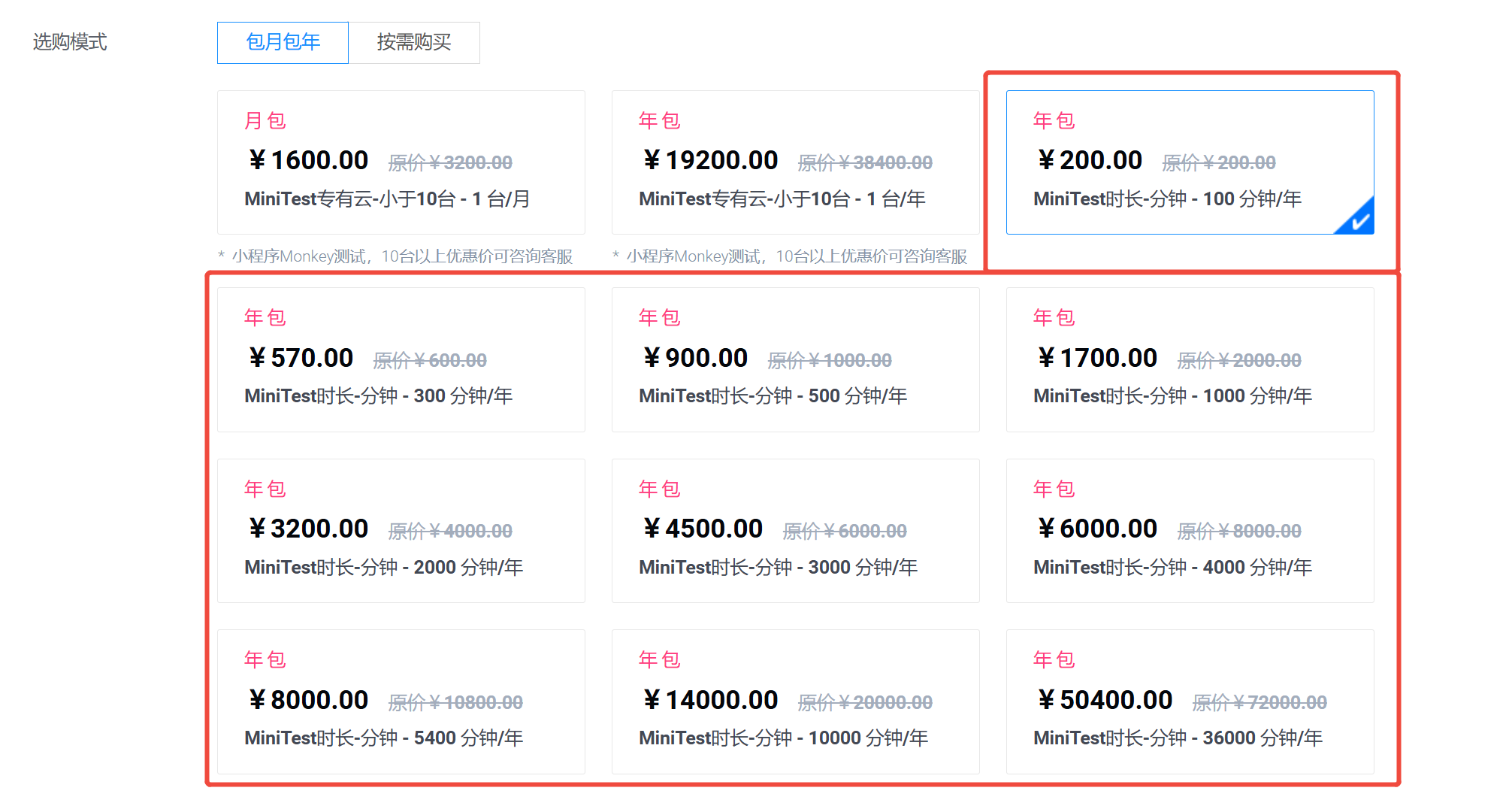Viewport: 1512px width, 809px height.
Task: Choose the ¥14000.00 10000 分钟/年 package
Action: pyautogui.click(x=796, y=701)
